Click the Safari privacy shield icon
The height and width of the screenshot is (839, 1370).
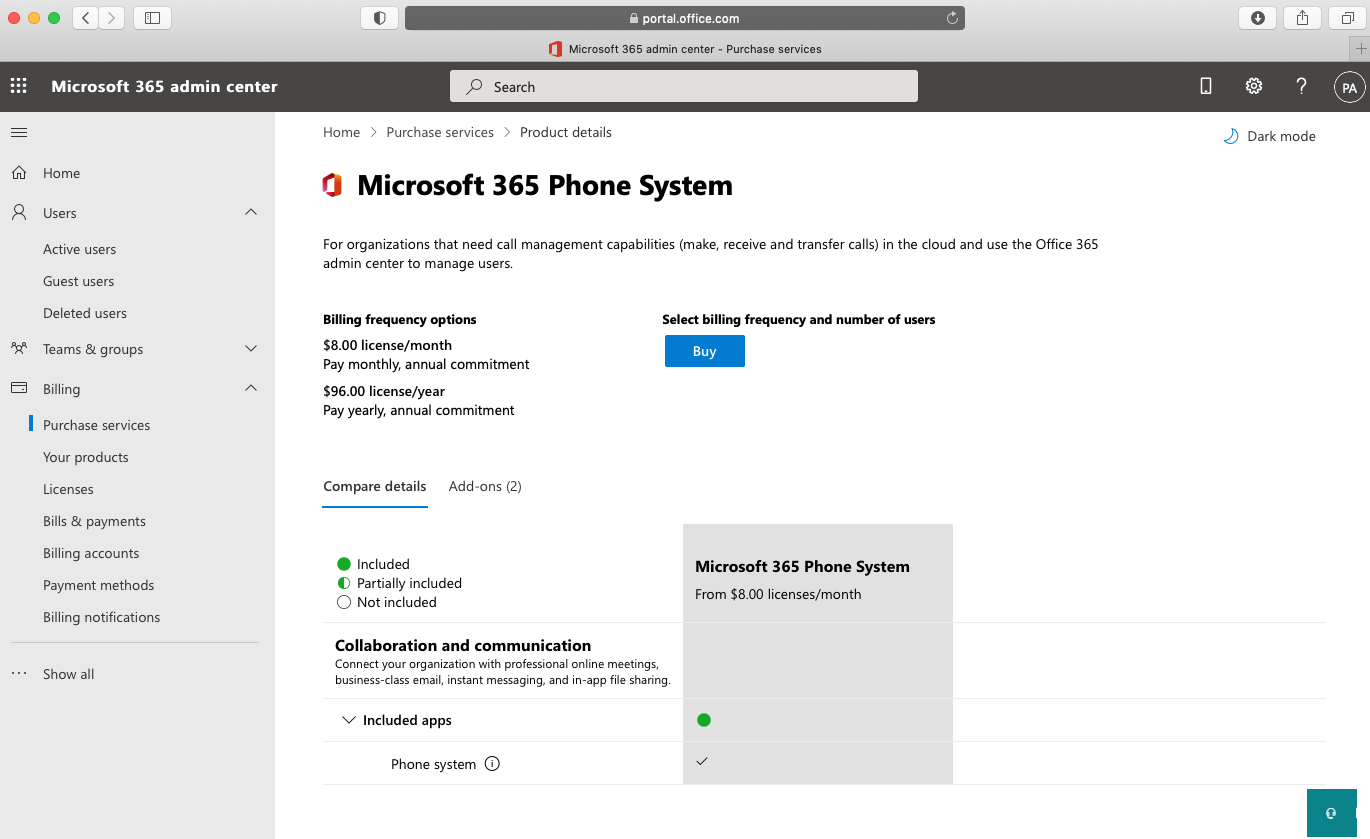380,18
